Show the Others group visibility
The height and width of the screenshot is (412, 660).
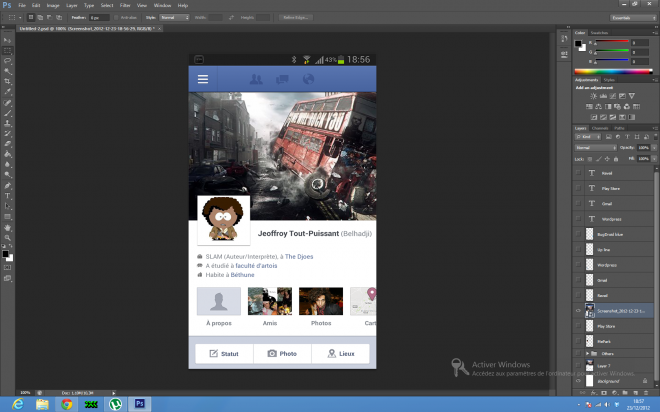[x=578, y=354]
